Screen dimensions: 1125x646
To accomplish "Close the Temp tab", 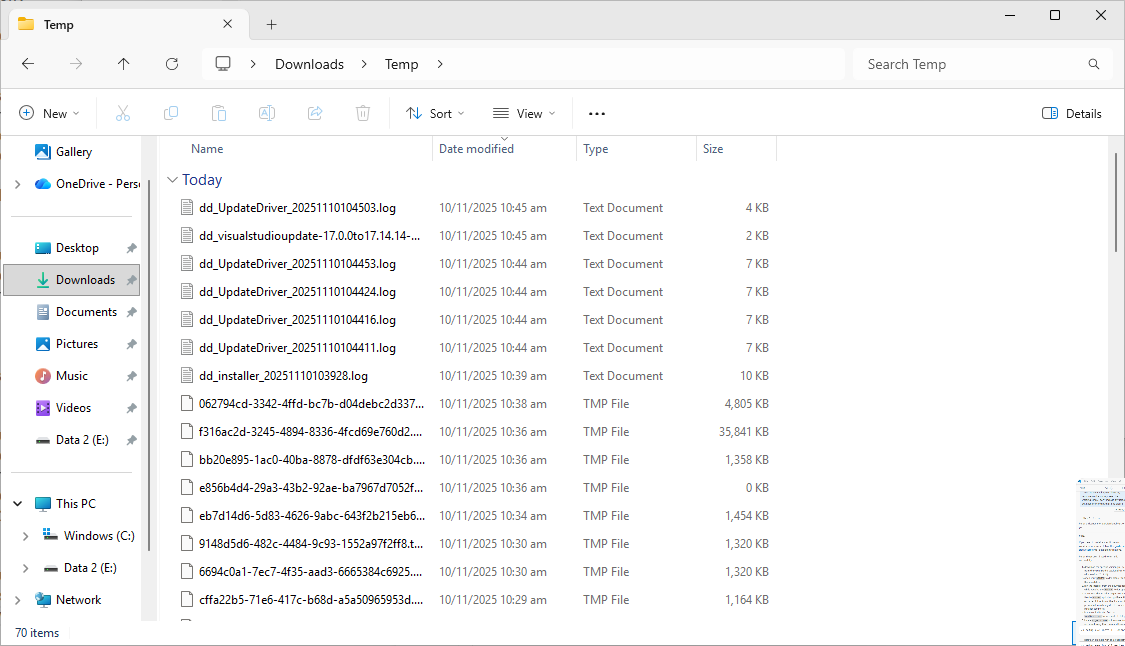I will 227,24.
